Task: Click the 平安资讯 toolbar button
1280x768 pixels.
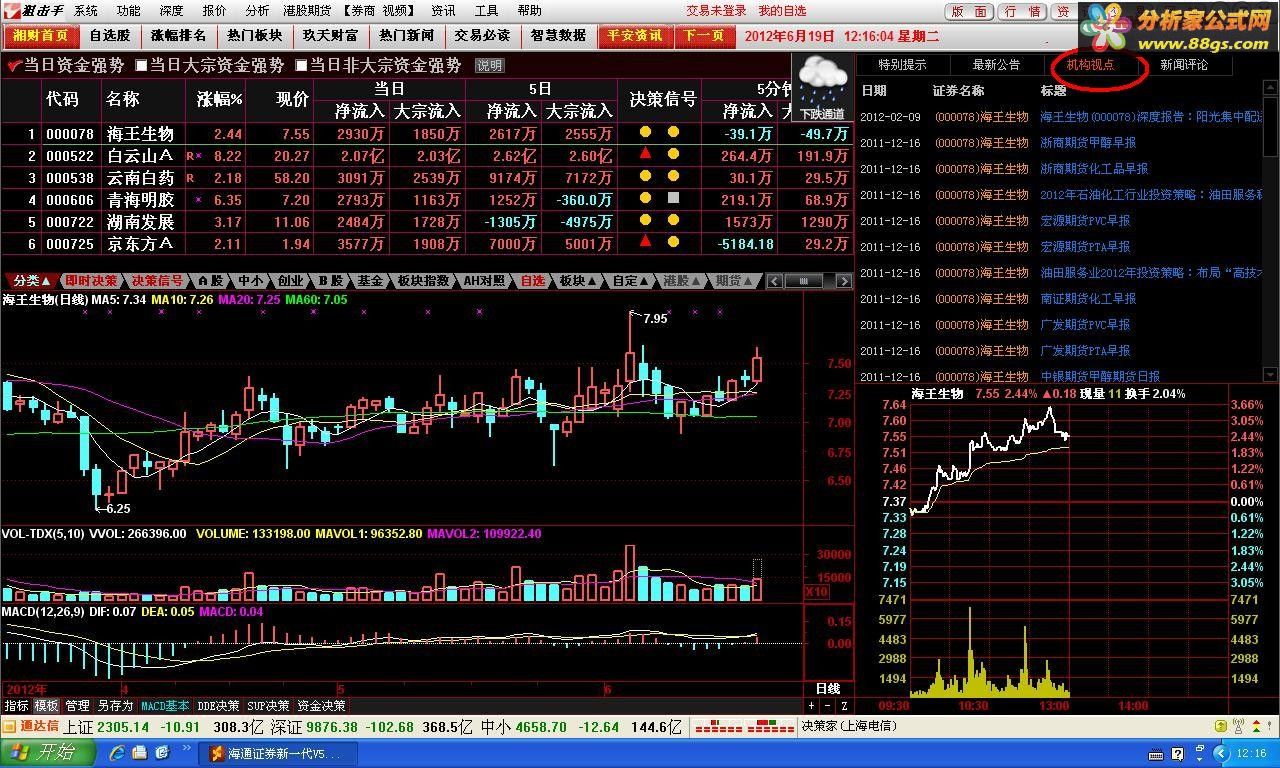Action: tap(635, 36)
